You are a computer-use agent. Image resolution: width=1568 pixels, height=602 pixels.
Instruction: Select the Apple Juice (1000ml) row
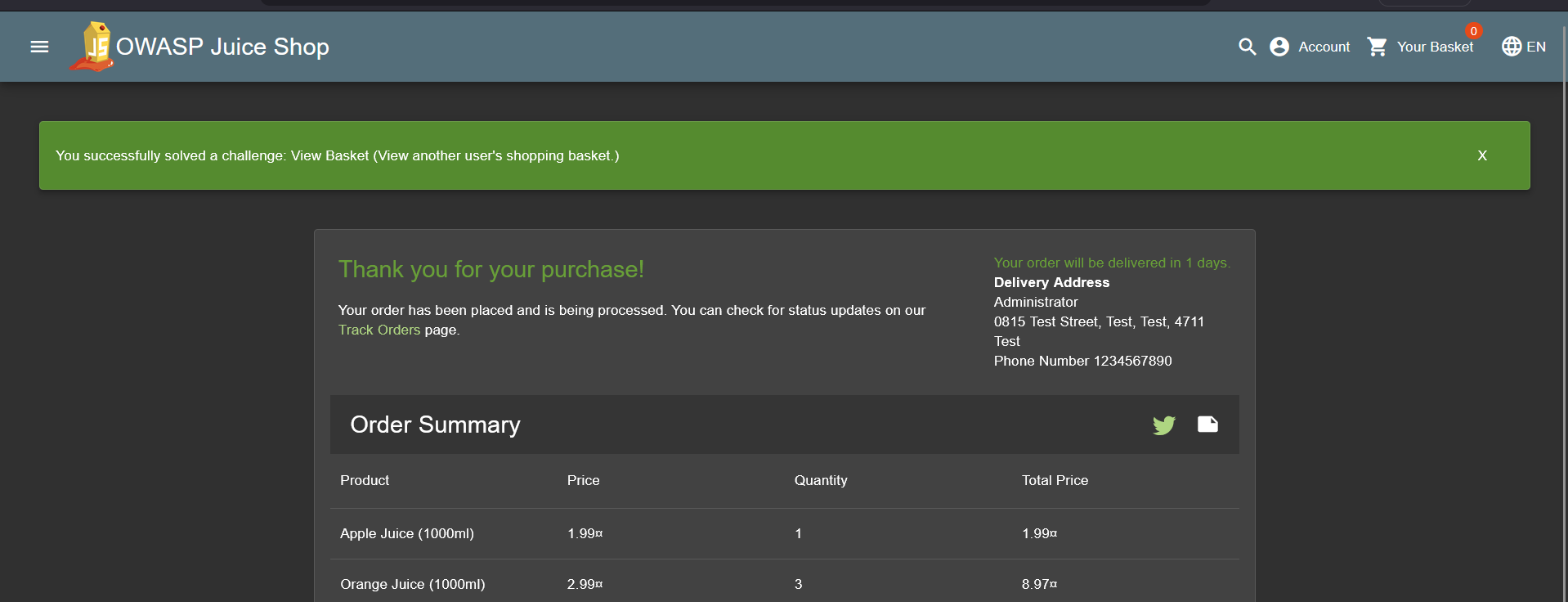[x=407, y=533]
